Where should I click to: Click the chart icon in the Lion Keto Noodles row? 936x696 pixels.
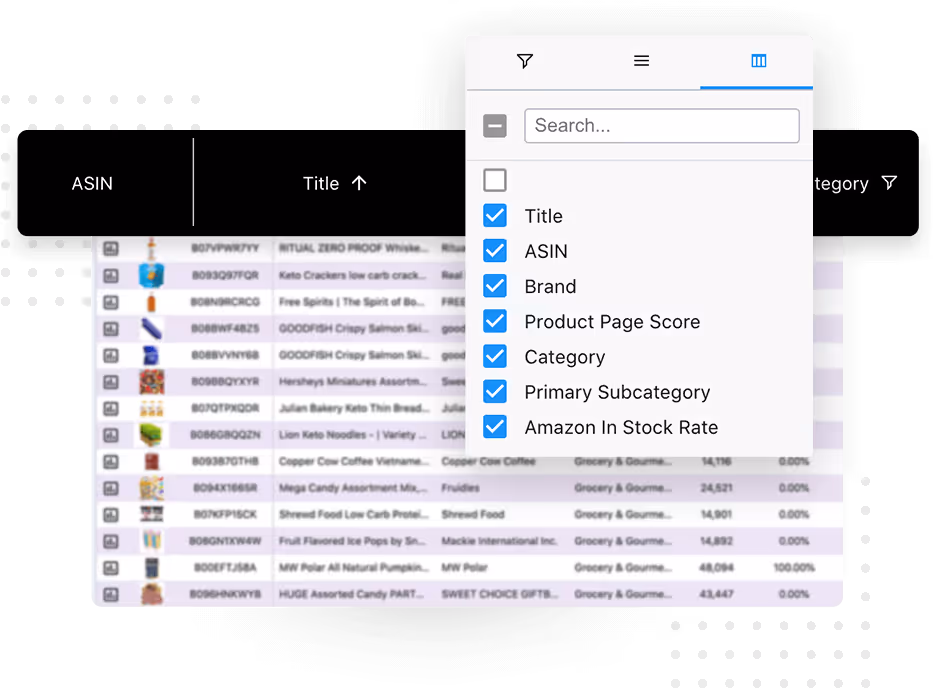click(x=111, y=435)
